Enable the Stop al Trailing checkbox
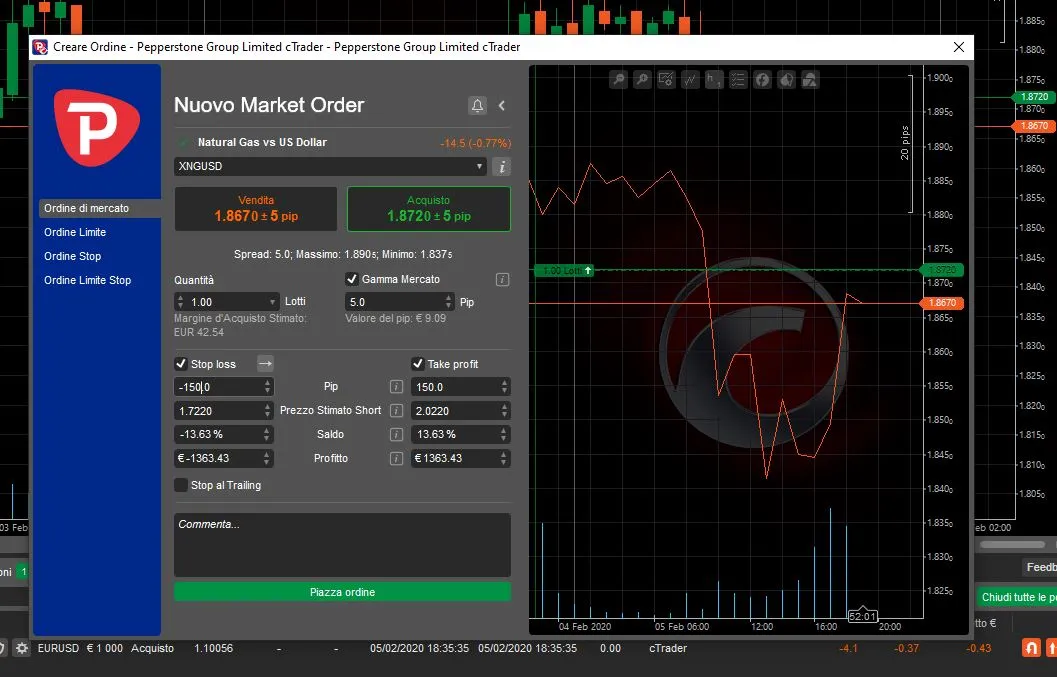This screenshot has height=677, width=1057. point(181,485)
